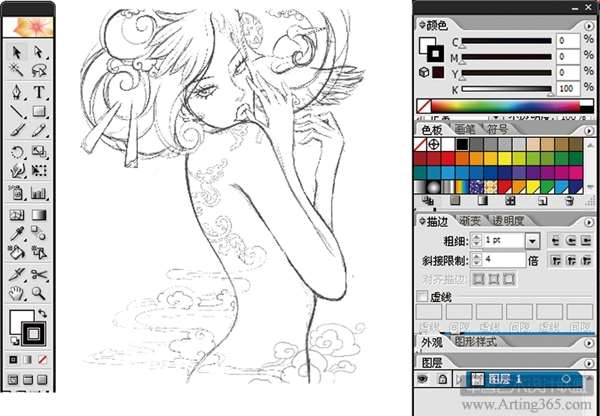600x416 pixels.
Task: Set None mode below fill/stroke in toolbox
Action: 42,359
